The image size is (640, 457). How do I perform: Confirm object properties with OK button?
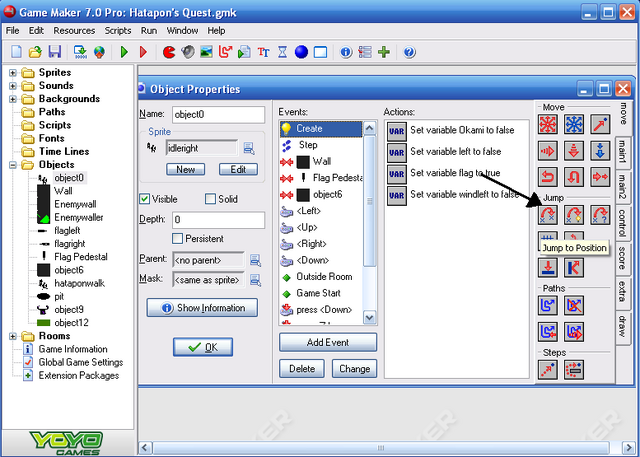203,347
